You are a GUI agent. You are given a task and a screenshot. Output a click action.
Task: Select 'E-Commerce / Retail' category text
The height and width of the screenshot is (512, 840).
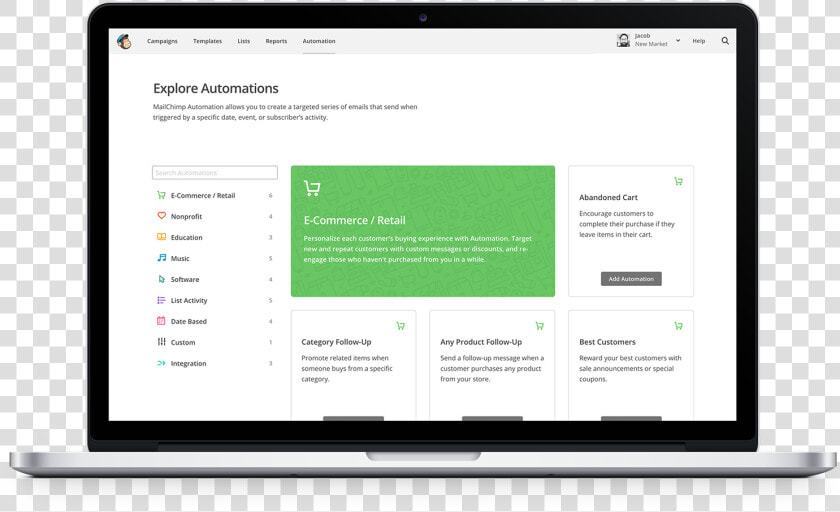pos(203,195)
